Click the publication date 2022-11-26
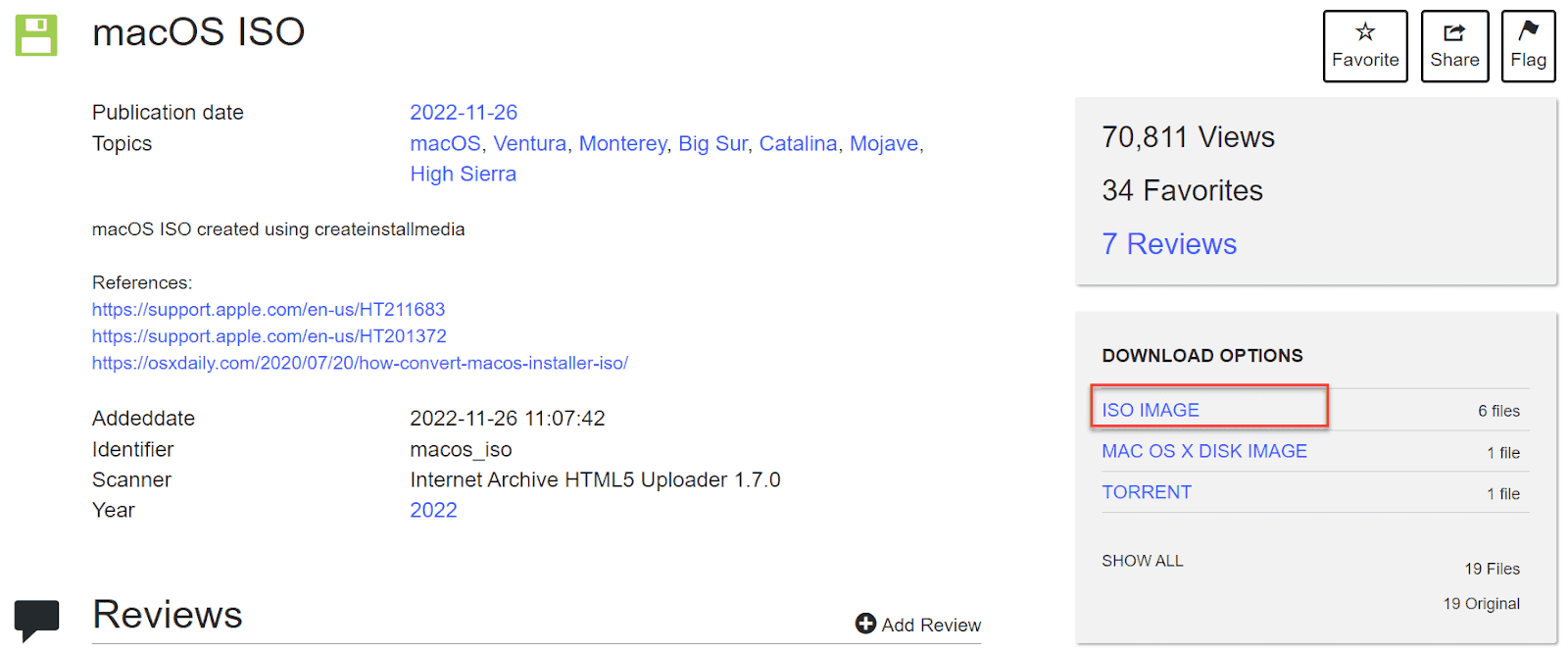This screenshot has height=652, width=1568. coord(464,112)
